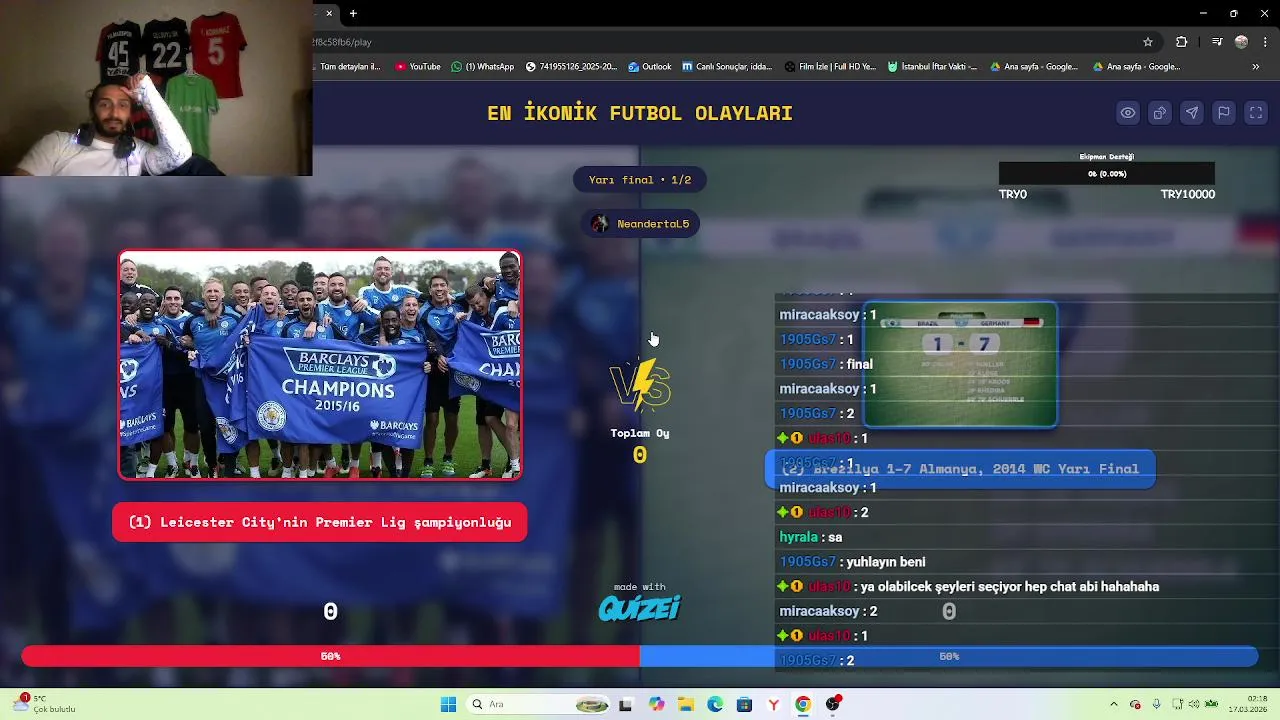
Task: Open OBS Studio from the taskbar
Action: pos(833,704)
